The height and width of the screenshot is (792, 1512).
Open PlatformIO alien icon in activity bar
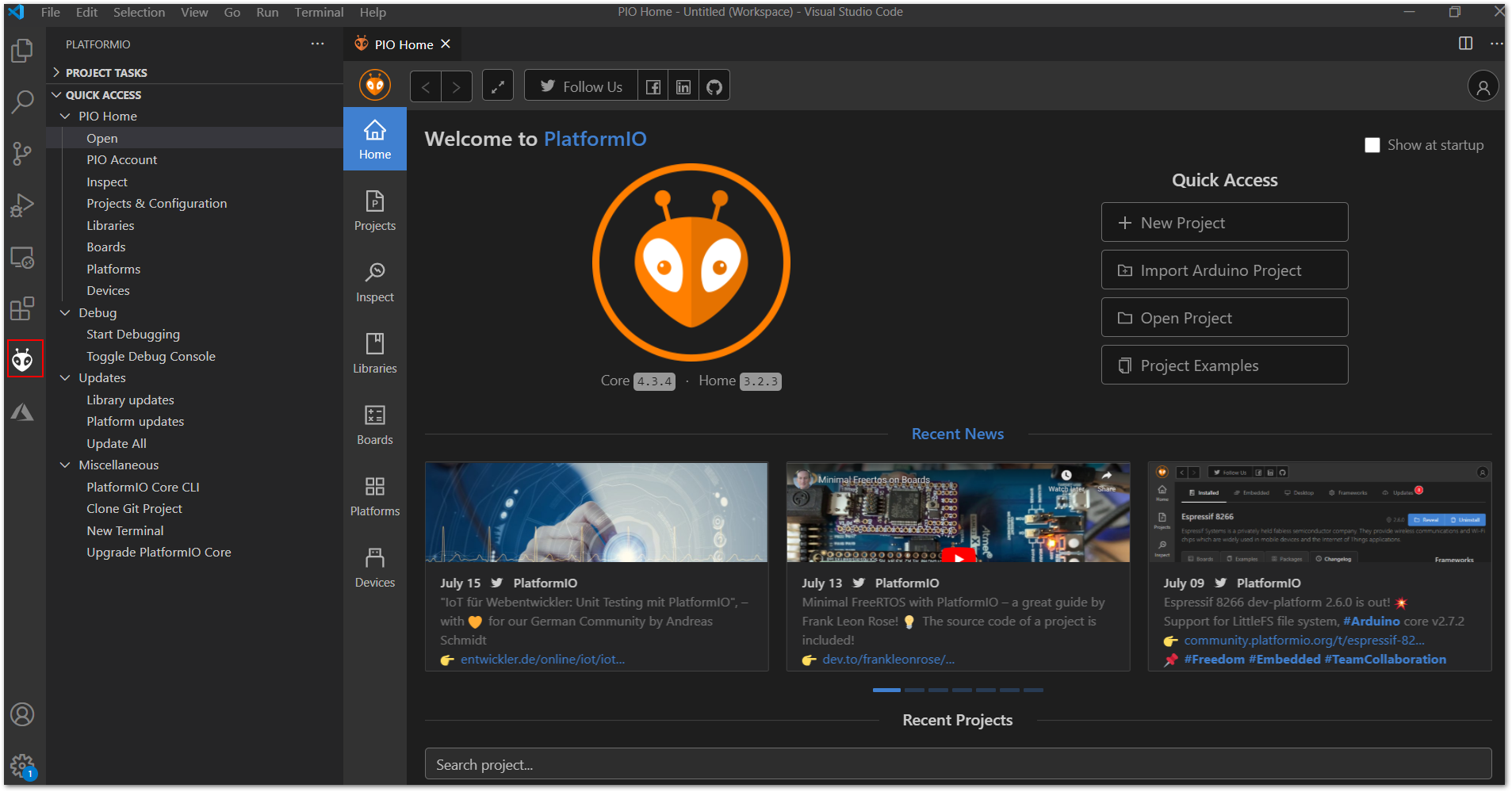tap(23, 360)
